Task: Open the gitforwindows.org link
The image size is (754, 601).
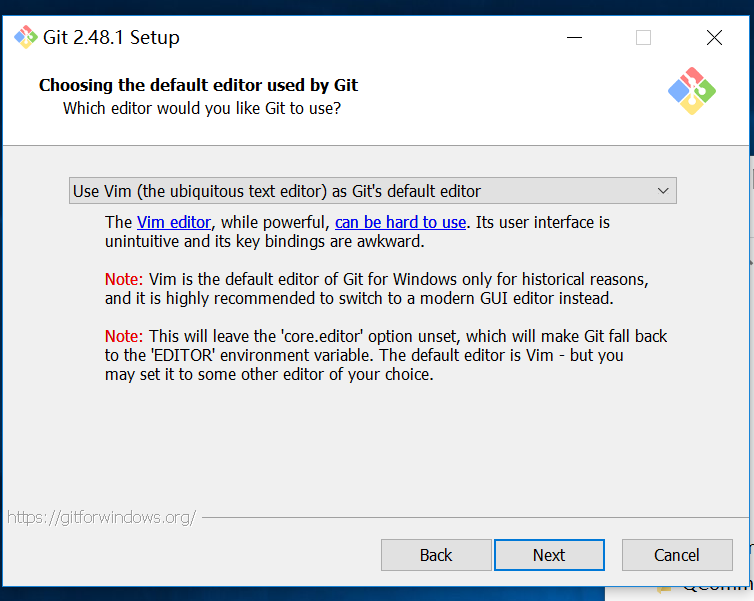Action: (101, 517)
